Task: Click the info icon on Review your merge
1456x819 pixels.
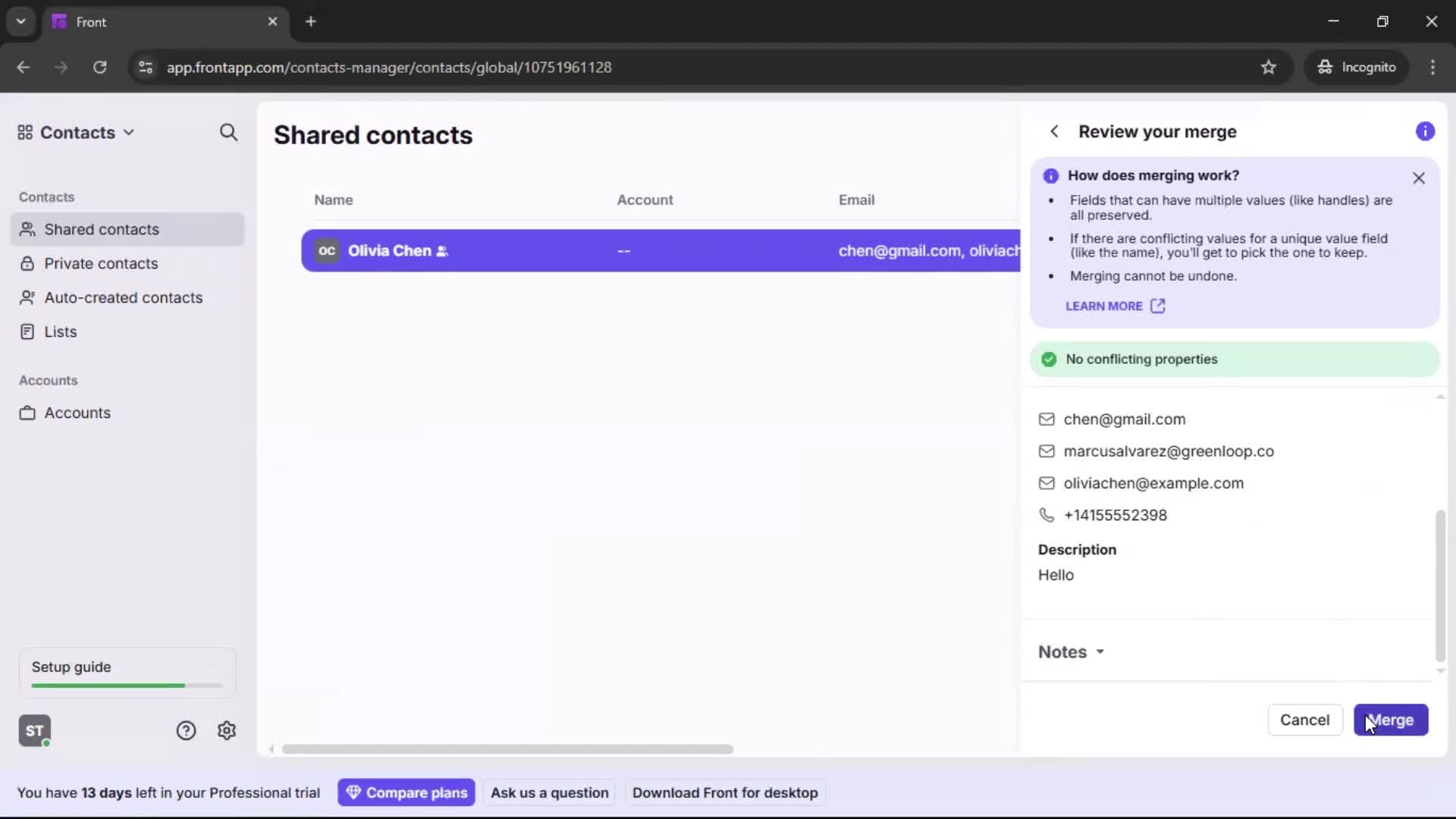Action: pyautogui.click(x=1426, y=131)
